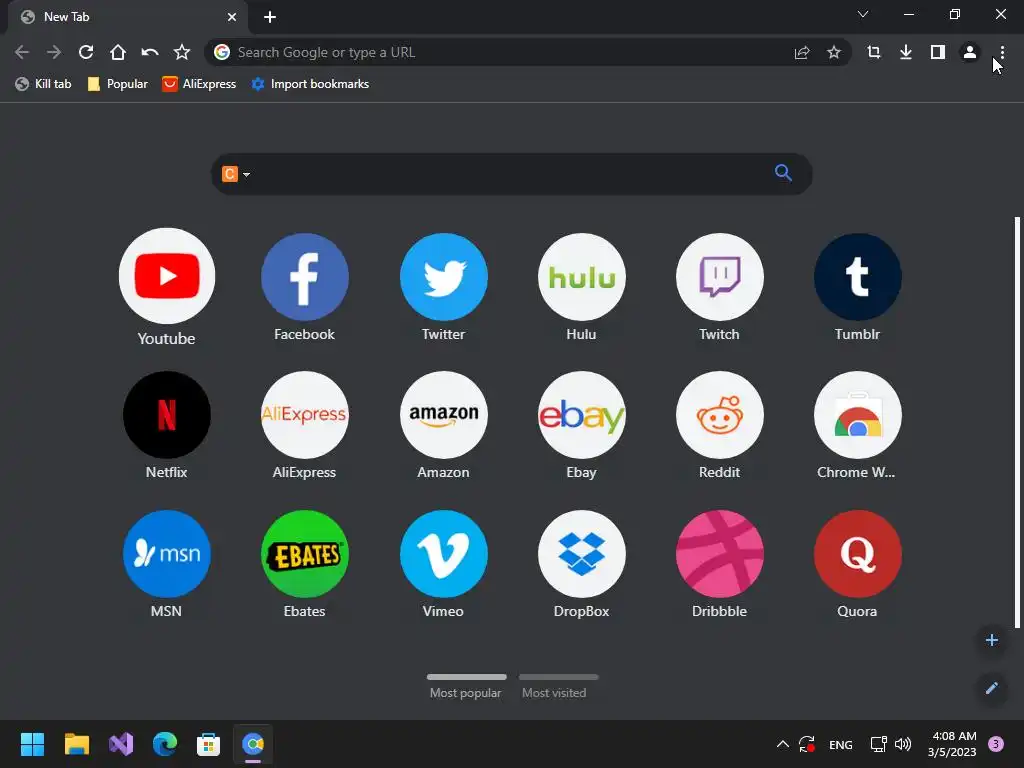Screen dimensions: 1024x768
Task: Click the Import bookmarks link
Action: 310,84
